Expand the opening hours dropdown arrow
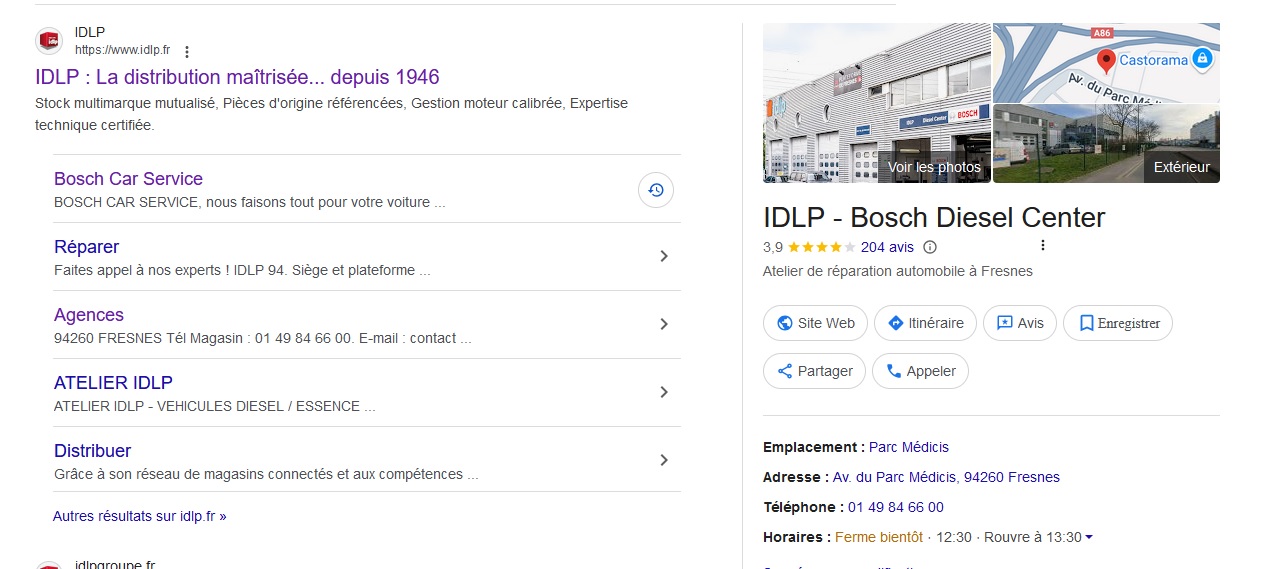 coord(1089,538)
